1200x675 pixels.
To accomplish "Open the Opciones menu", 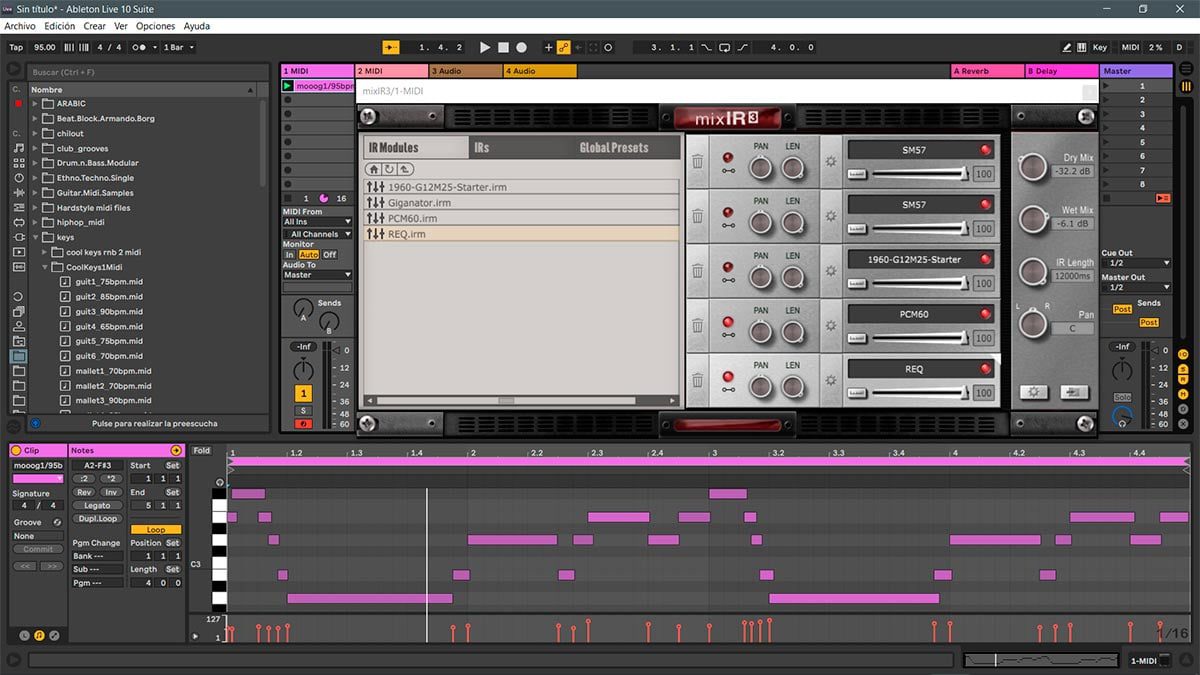I will click(155, 26).
